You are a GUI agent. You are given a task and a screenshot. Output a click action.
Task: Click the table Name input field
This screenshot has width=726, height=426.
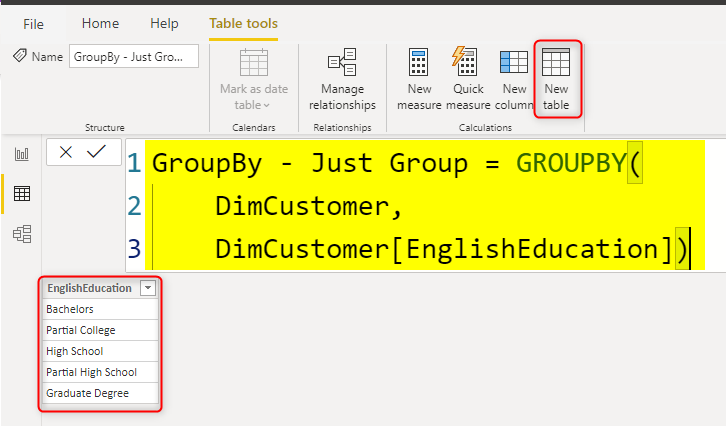pyautogui.click(x=134, y=56)
